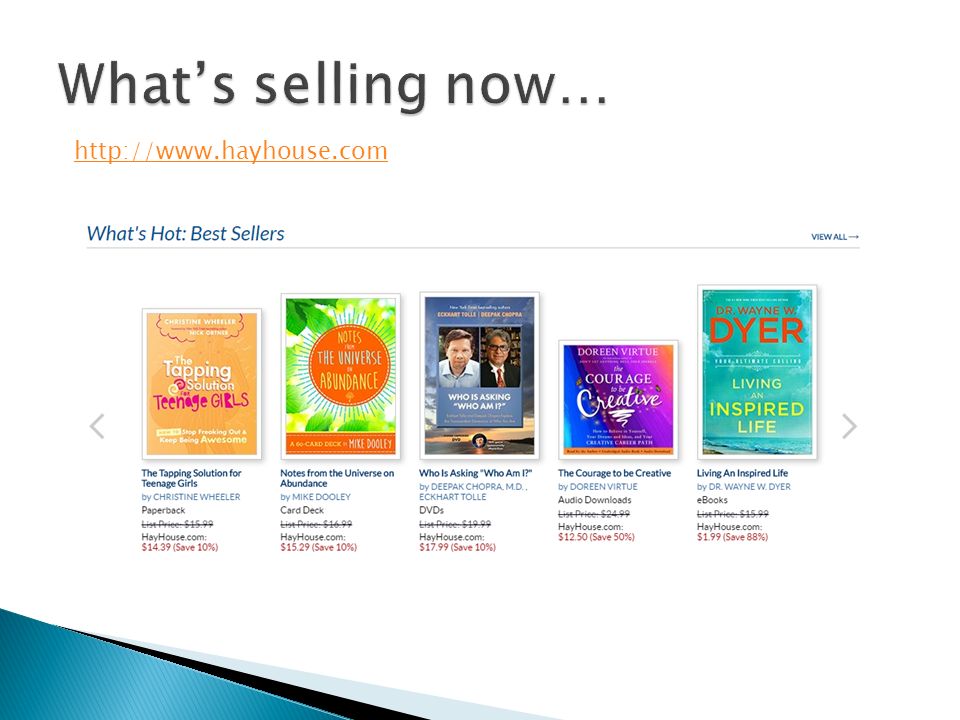Click the next carousel arrow

click(x=849, y=426)
